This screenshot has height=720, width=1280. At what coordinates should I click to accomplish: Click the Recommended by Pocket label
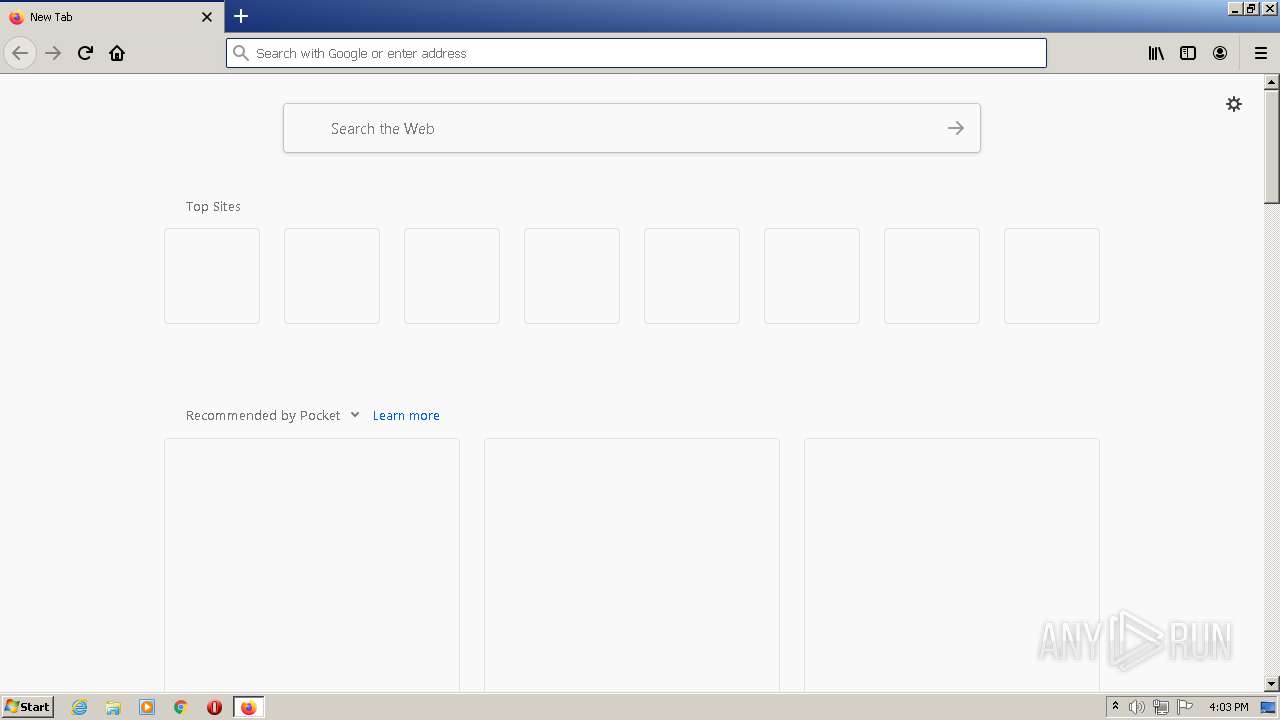click(x=263, y=415)
